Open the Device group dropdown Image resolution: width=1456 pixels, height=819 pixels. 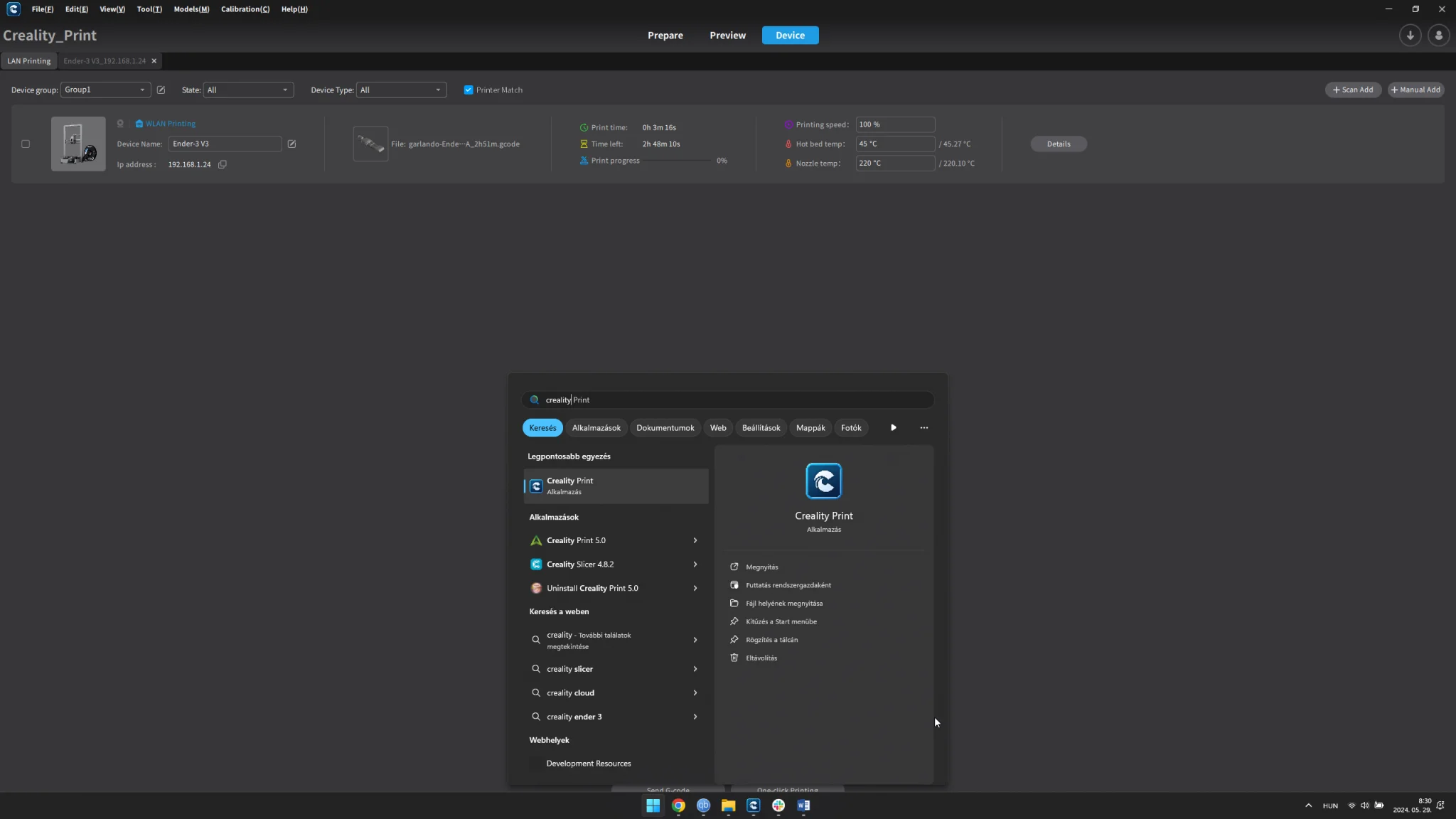tap(105, 90)
